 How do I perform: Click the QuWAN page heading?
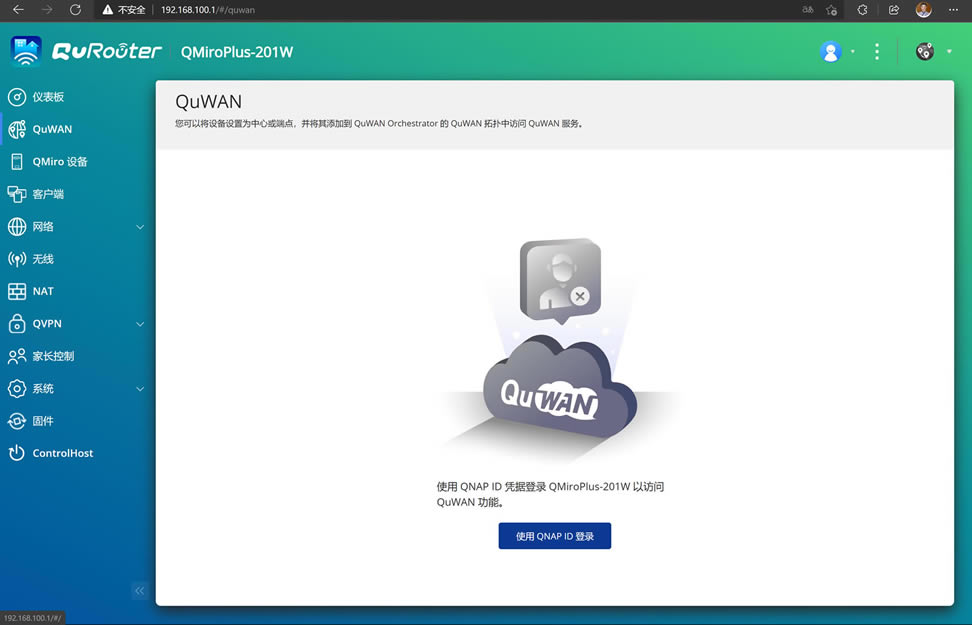(x=209, y=101)
